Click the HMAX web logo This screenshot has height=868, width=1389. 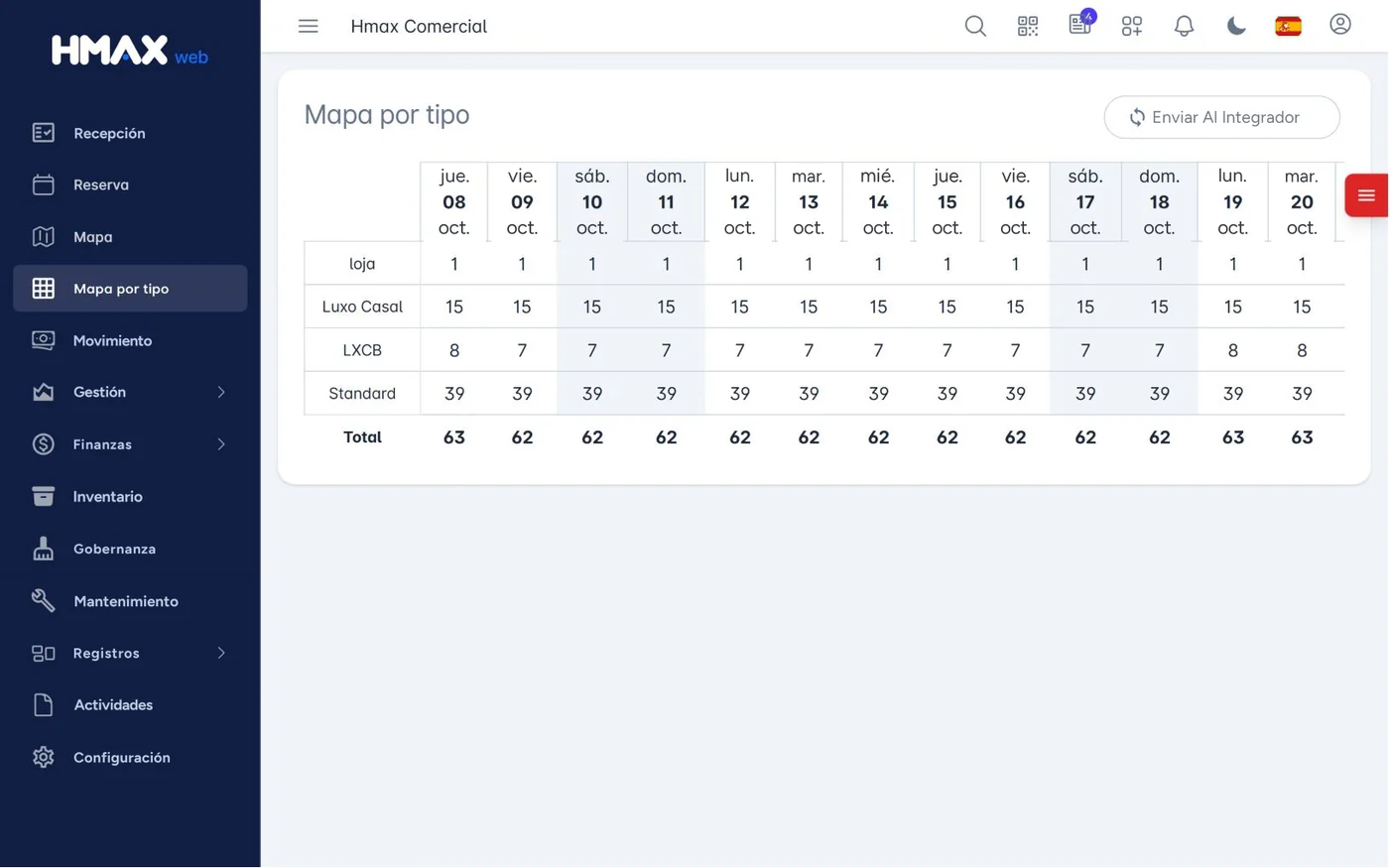(130, 51)
